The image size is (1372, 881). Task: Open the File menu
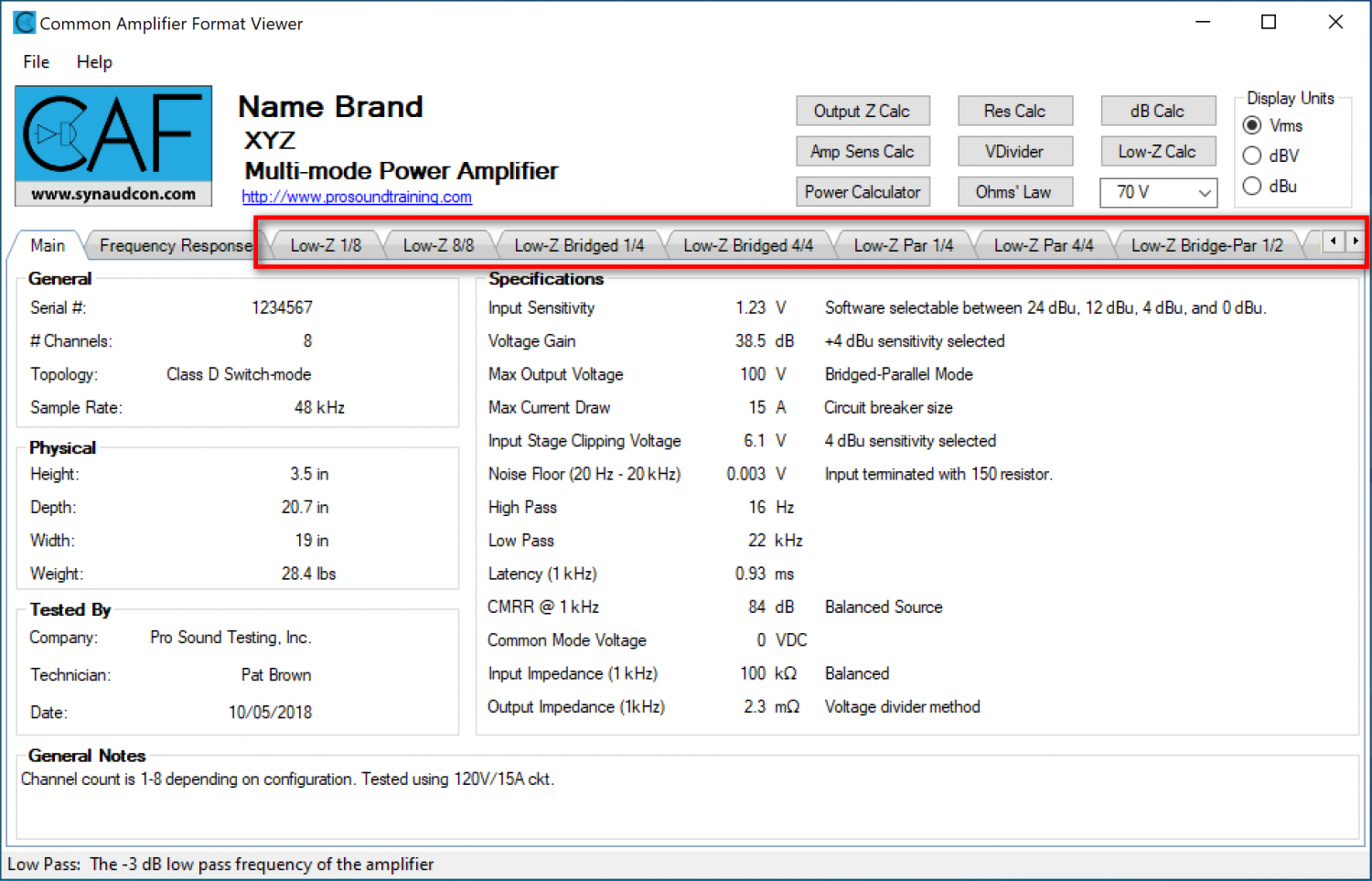37,62
